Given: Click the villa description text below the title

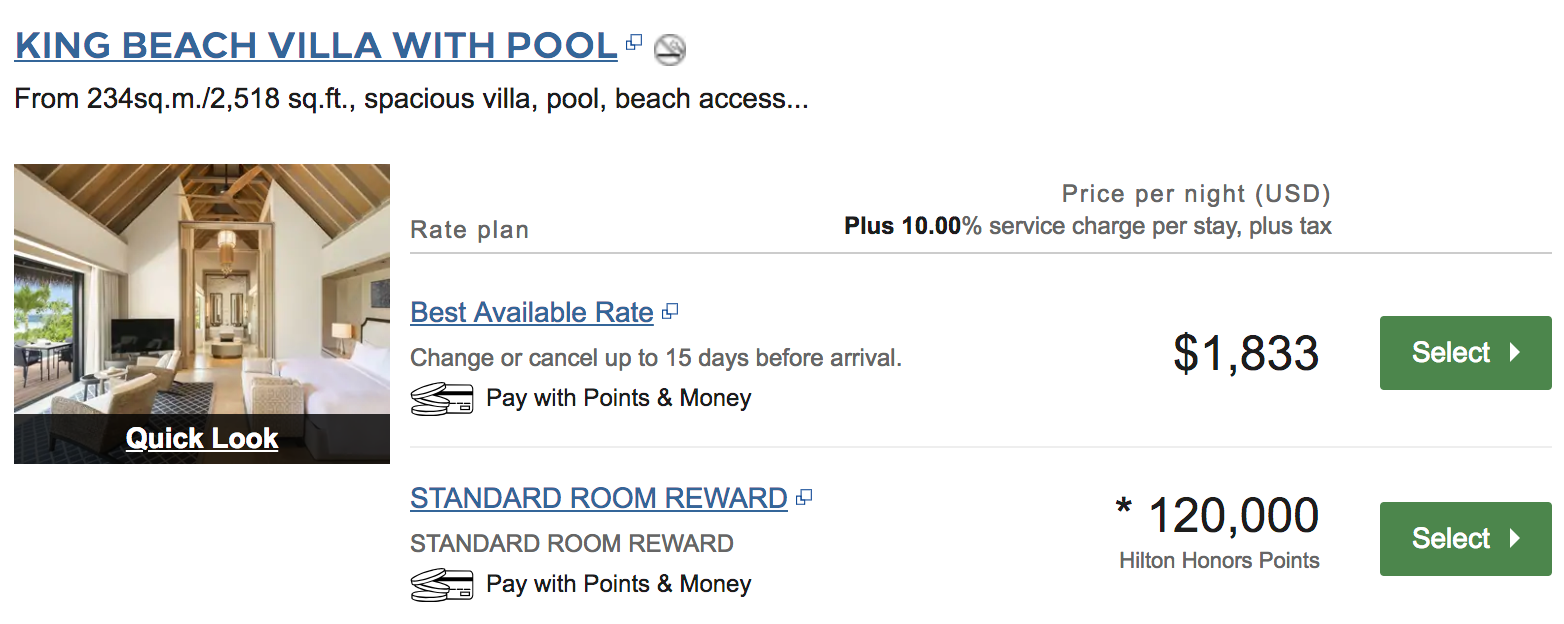Looking at the screenshot, I should click(x=411, y=100).
